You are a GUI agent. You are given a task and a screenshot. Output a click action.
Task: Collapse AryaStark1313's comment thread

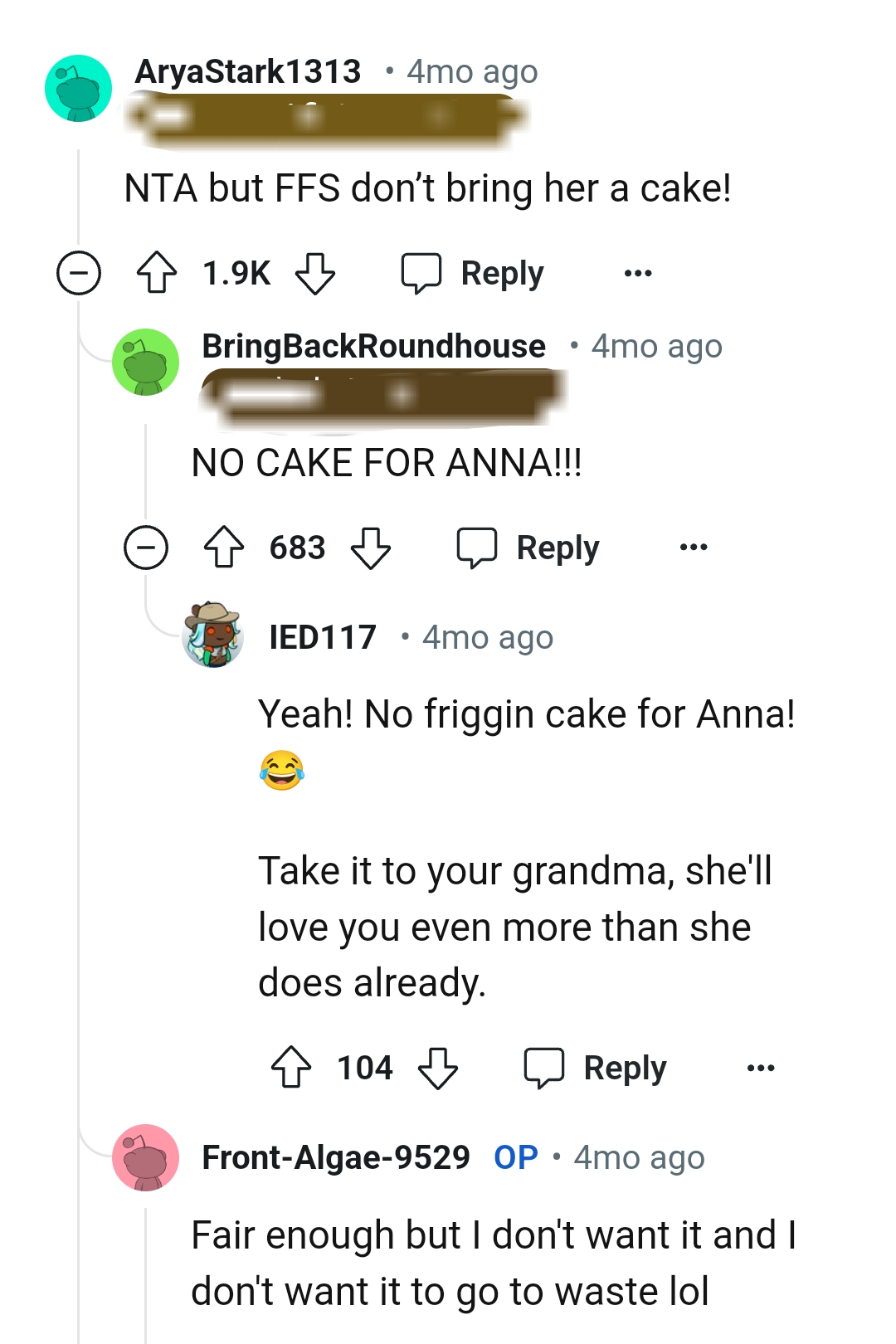pos(79,271)
